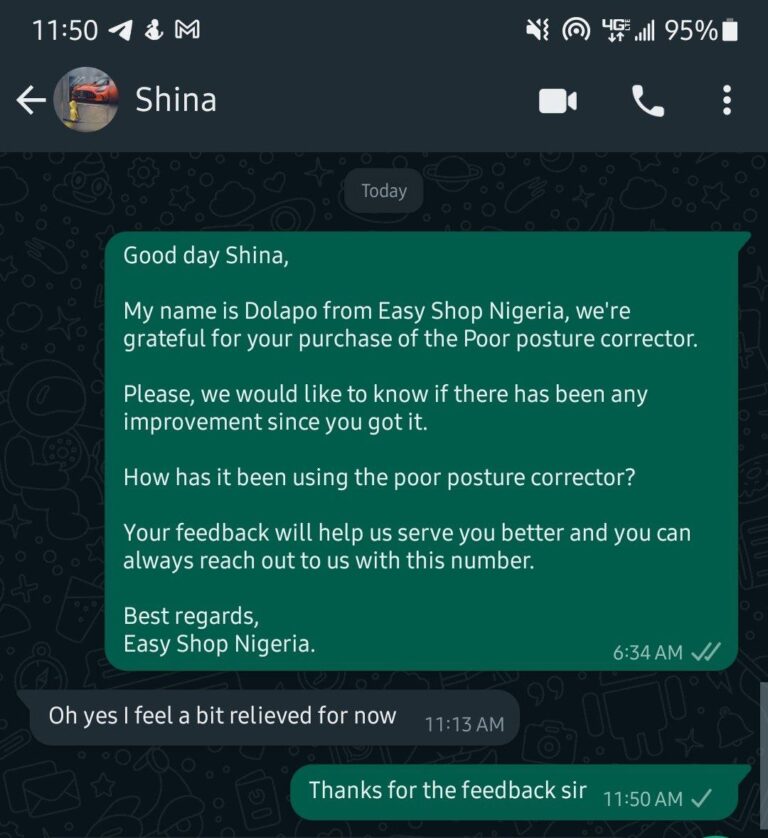Image resolution: width=768 pixels, height=838 pixels.
Task: Tap the single check mark beside 11:50 AM
Action: point(701,798)
